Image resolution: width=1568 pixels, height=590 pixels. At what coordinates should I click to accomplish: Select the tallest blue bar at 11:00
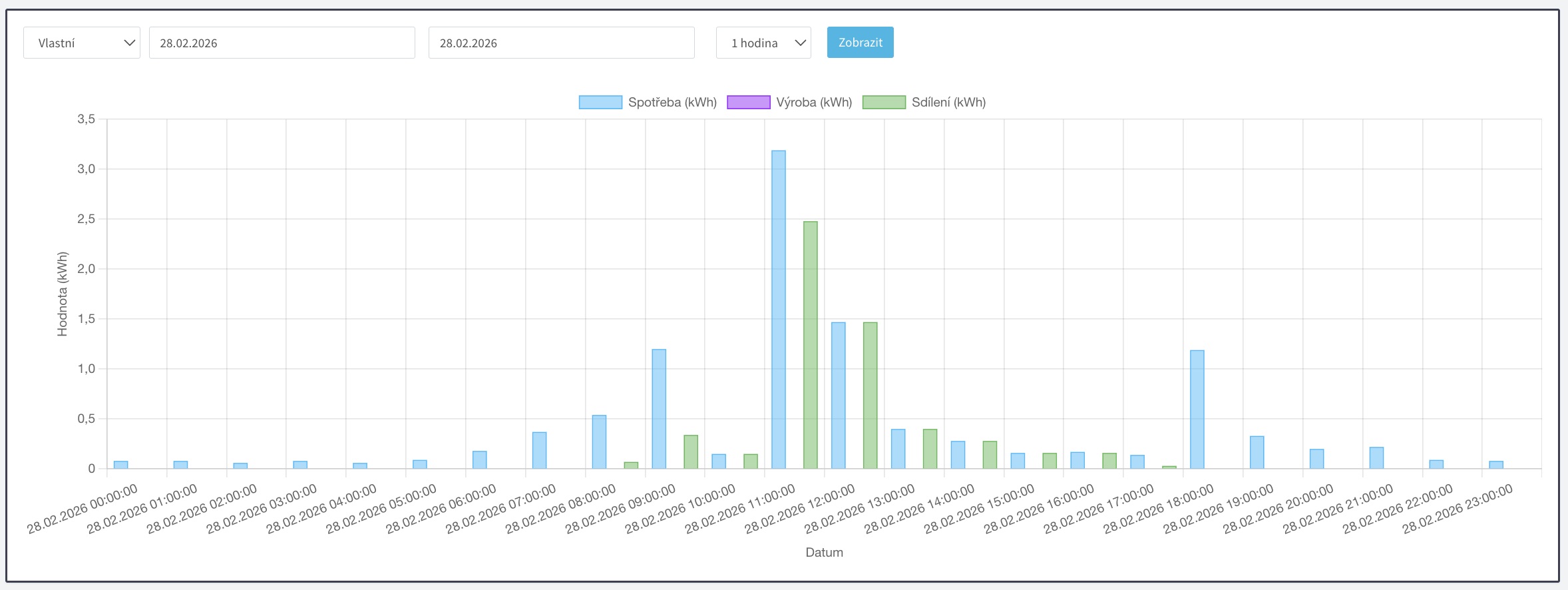click(778, 310)
